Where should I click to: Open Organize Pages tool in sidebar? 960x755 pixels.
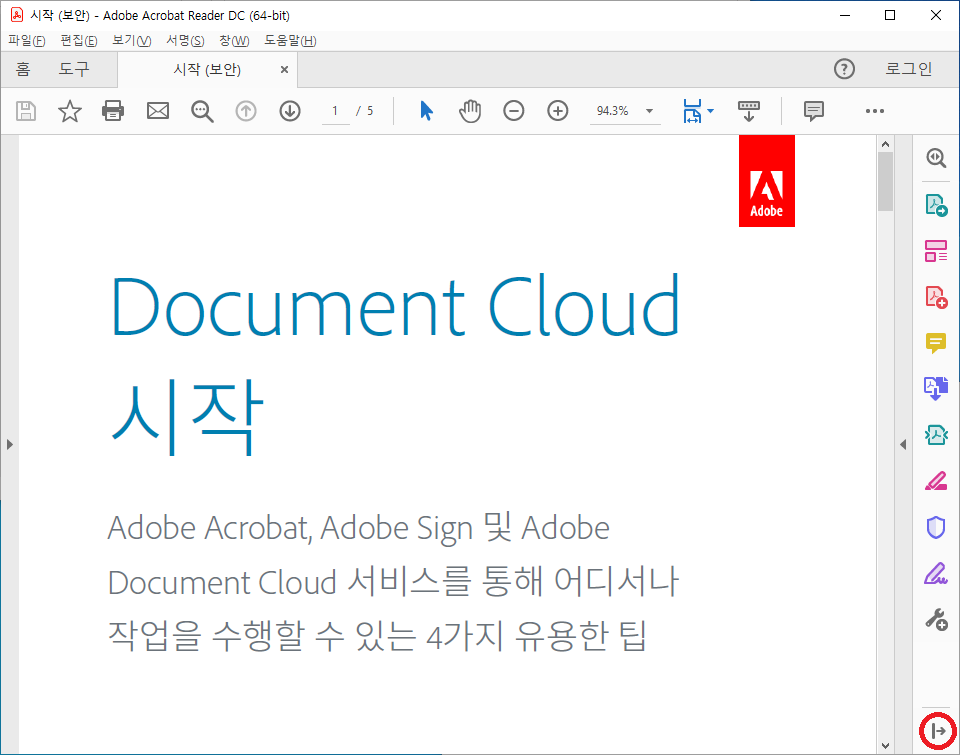[x=936, y=251]
